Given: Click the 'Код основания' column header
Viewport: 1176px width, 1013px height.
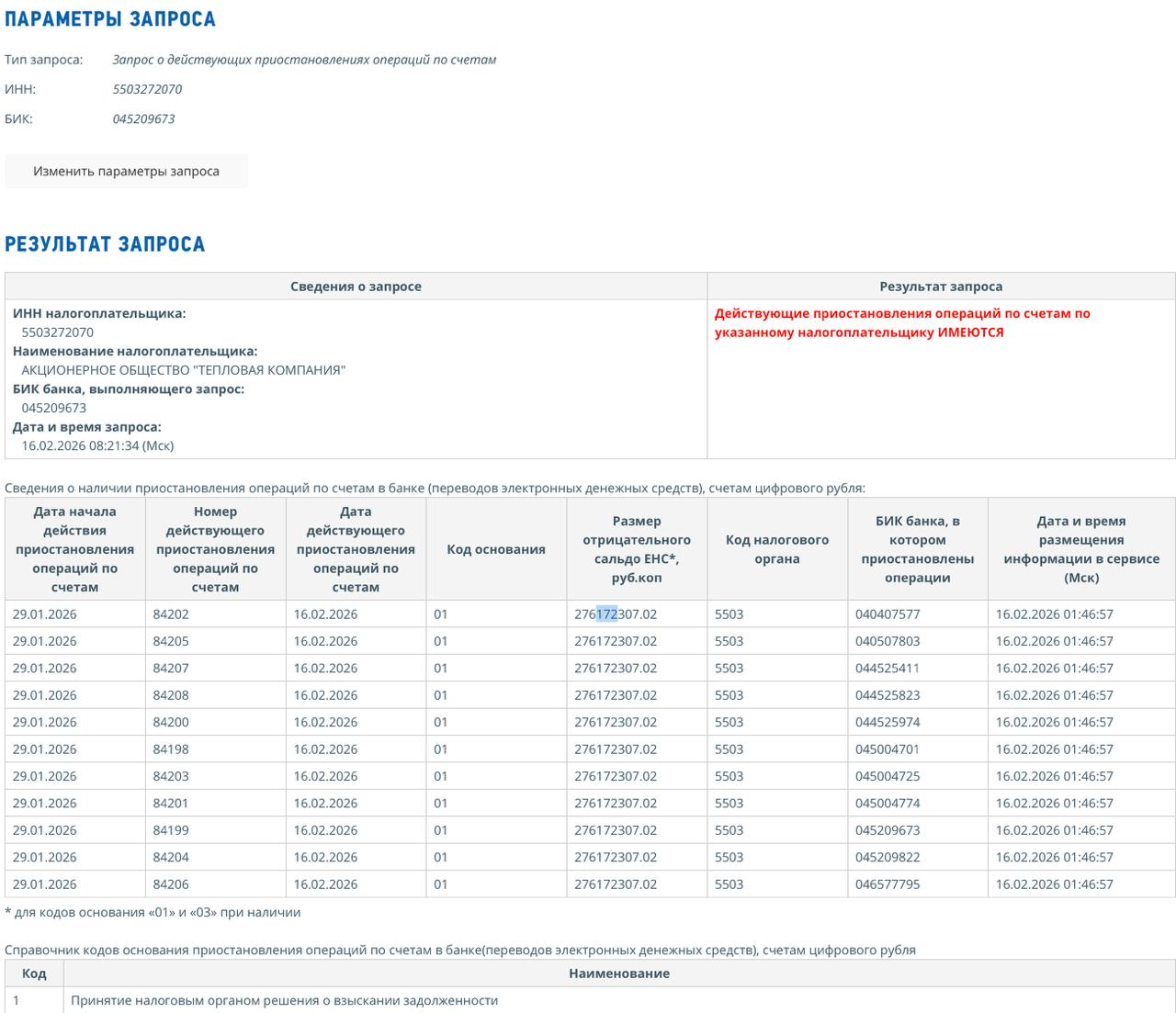Looking at the screenshot, I should (x=496, y=549).
